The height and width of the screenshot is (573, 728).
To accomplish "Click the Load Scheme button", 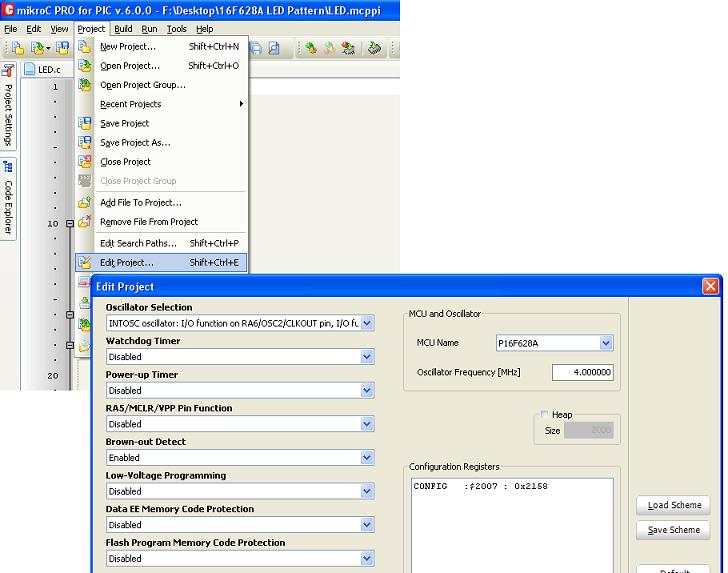I will pos(673,505).
